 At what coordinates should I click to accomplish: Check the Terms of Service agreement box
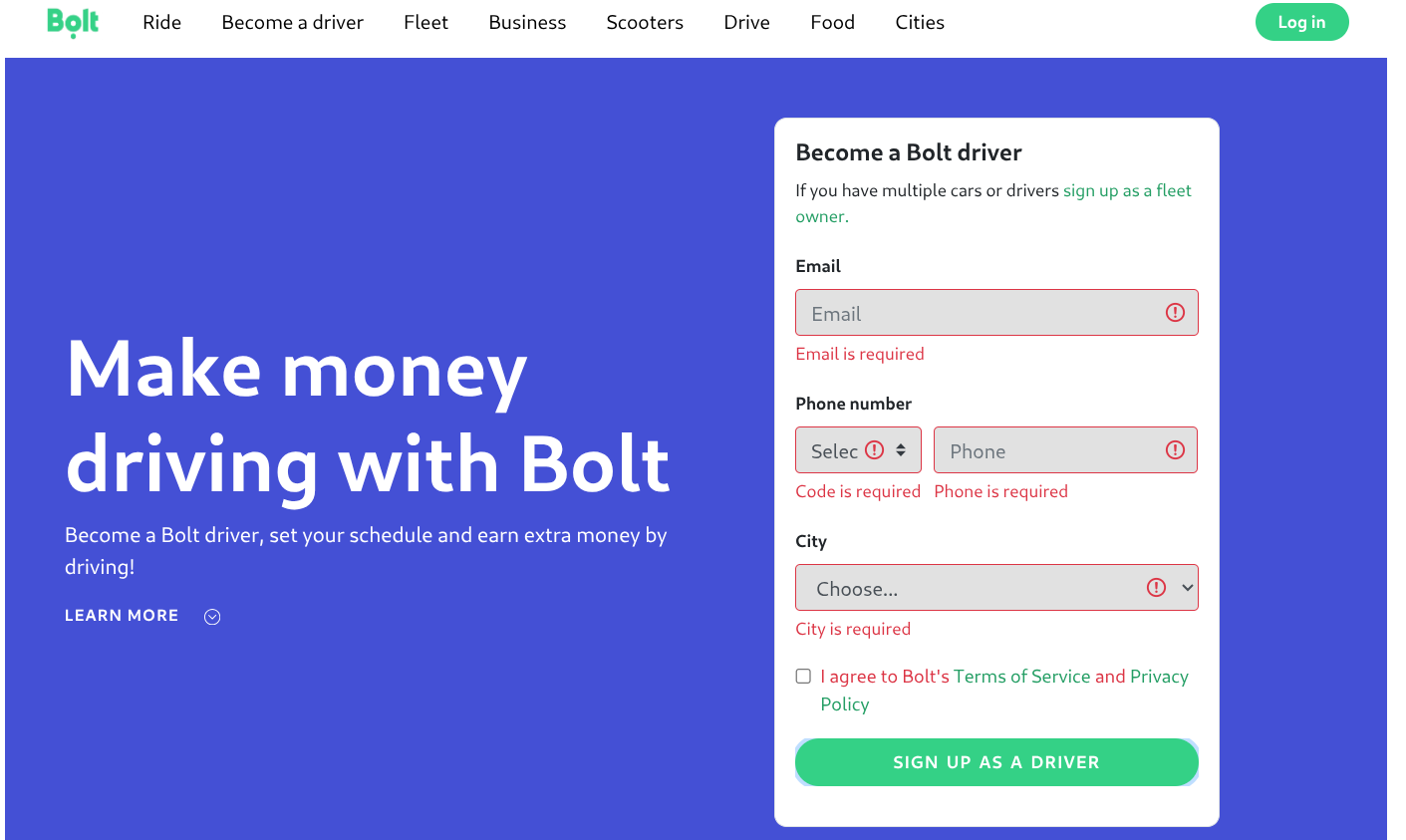pos(803,677)
